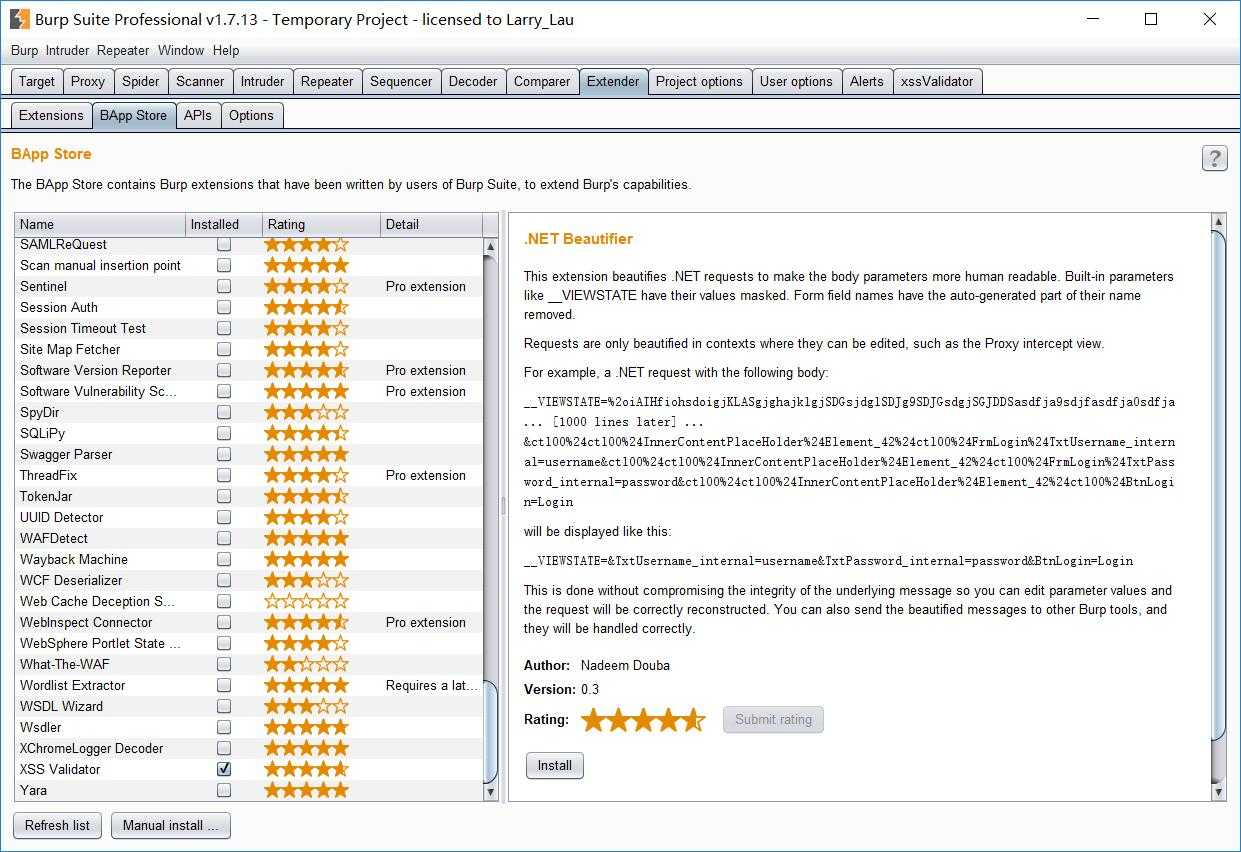Select the WCF Deserializer extension row
The image size is (1241, 852).
click(x=249, y=580)
